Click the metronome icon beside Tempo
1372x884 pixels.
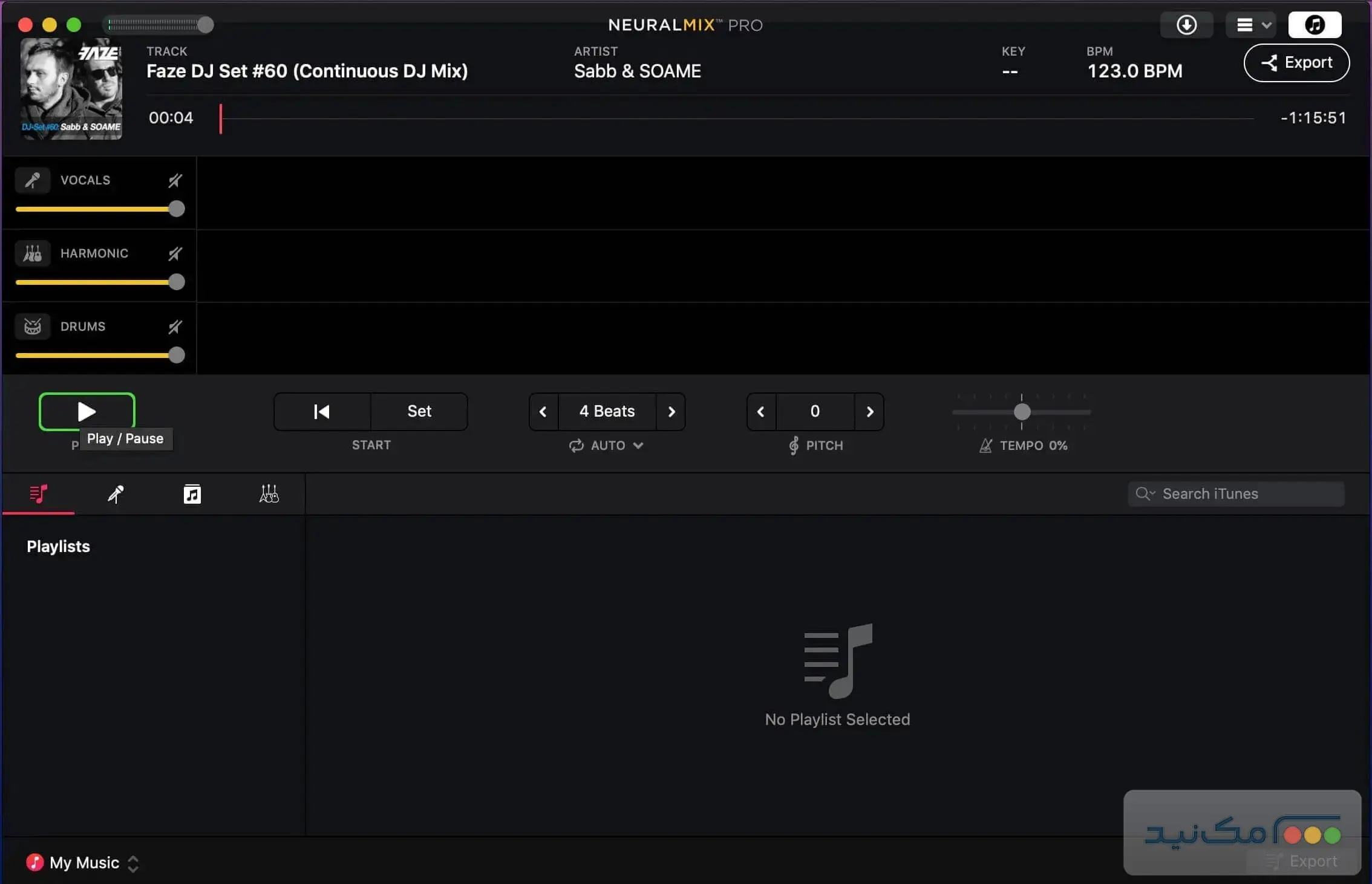coord(985,446)
